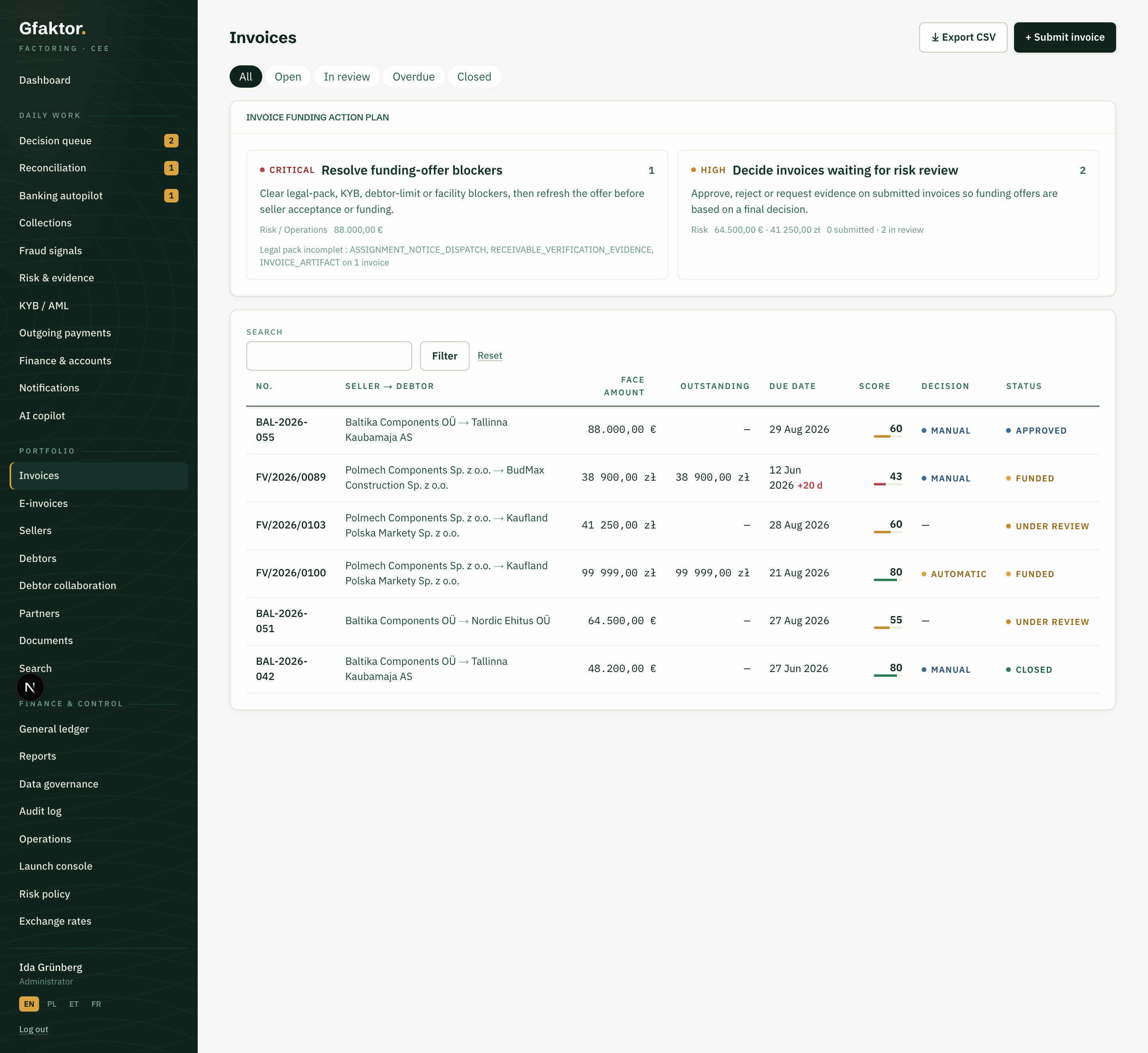Switch language to FR
This screenshot has width=1148, height=1053.
(96, 1004)
